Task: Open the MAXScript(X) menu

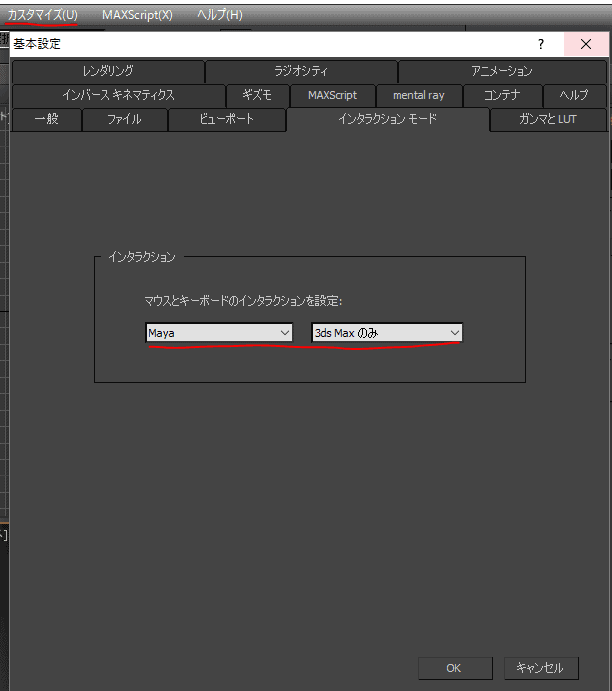Action: (137, 15)
